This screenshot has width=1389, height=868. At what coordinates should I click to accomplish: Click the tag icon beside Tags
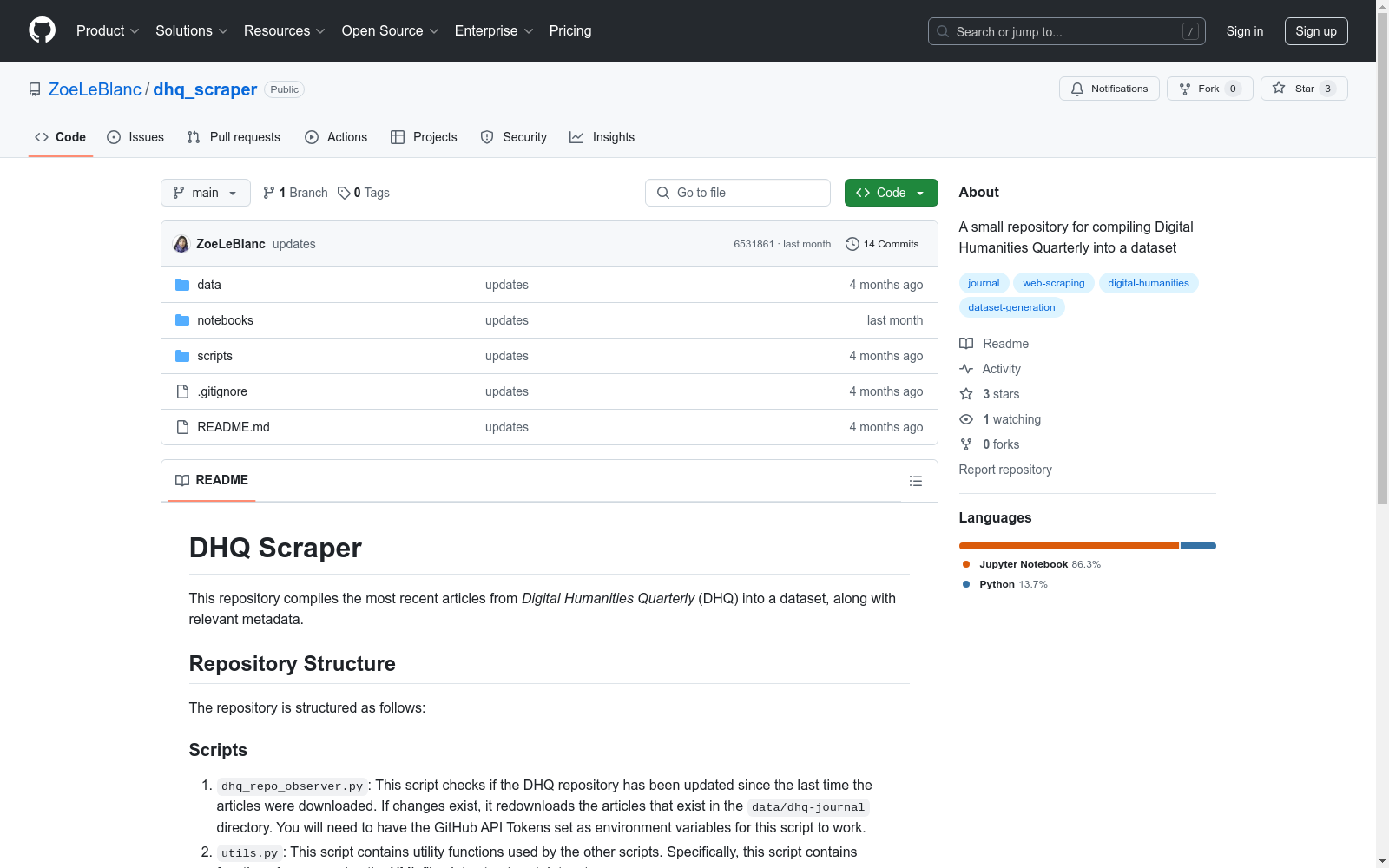[x=344, y=193]
